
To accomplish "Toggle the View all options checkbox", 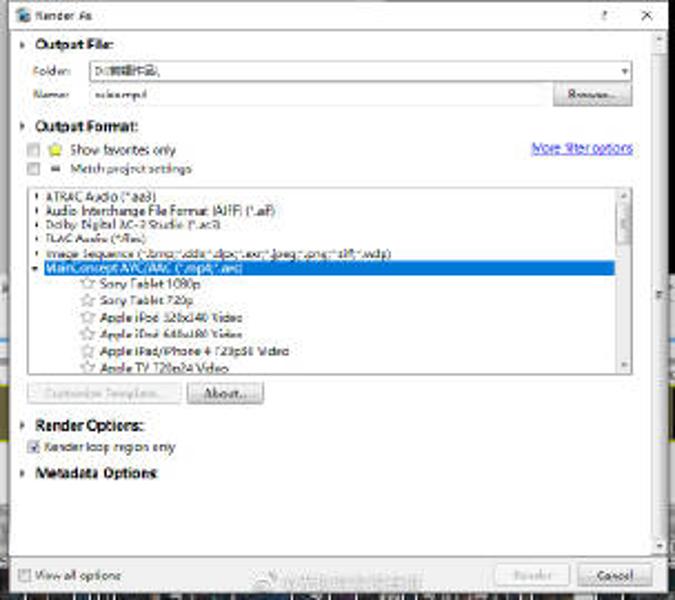I will point(24,575).
